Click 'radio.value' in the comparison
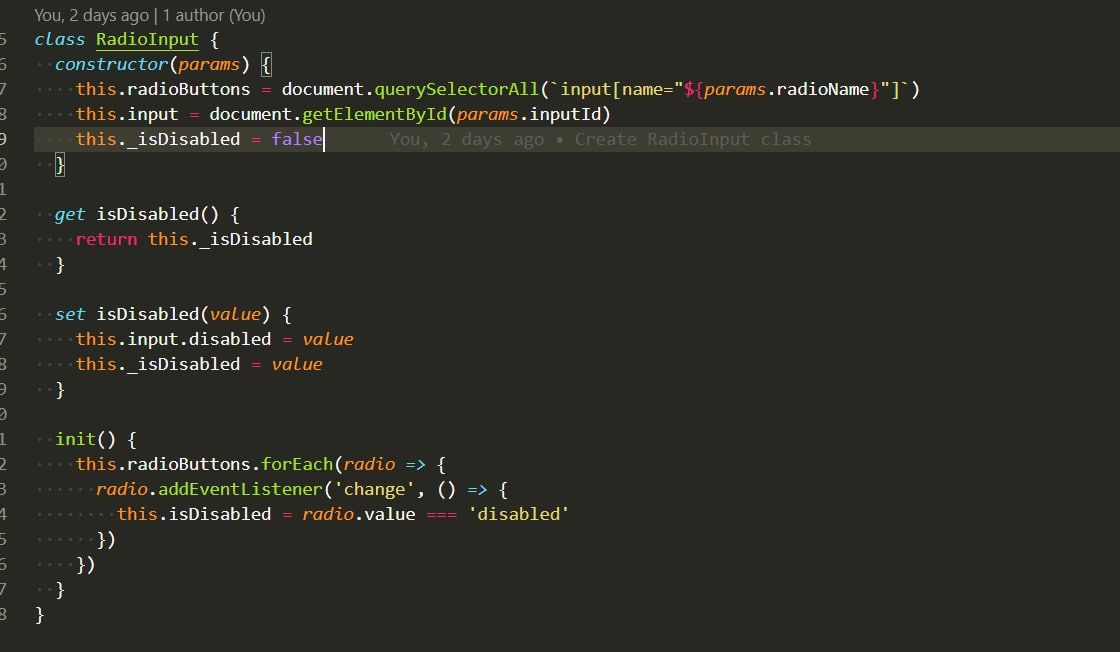 [359, 514]
